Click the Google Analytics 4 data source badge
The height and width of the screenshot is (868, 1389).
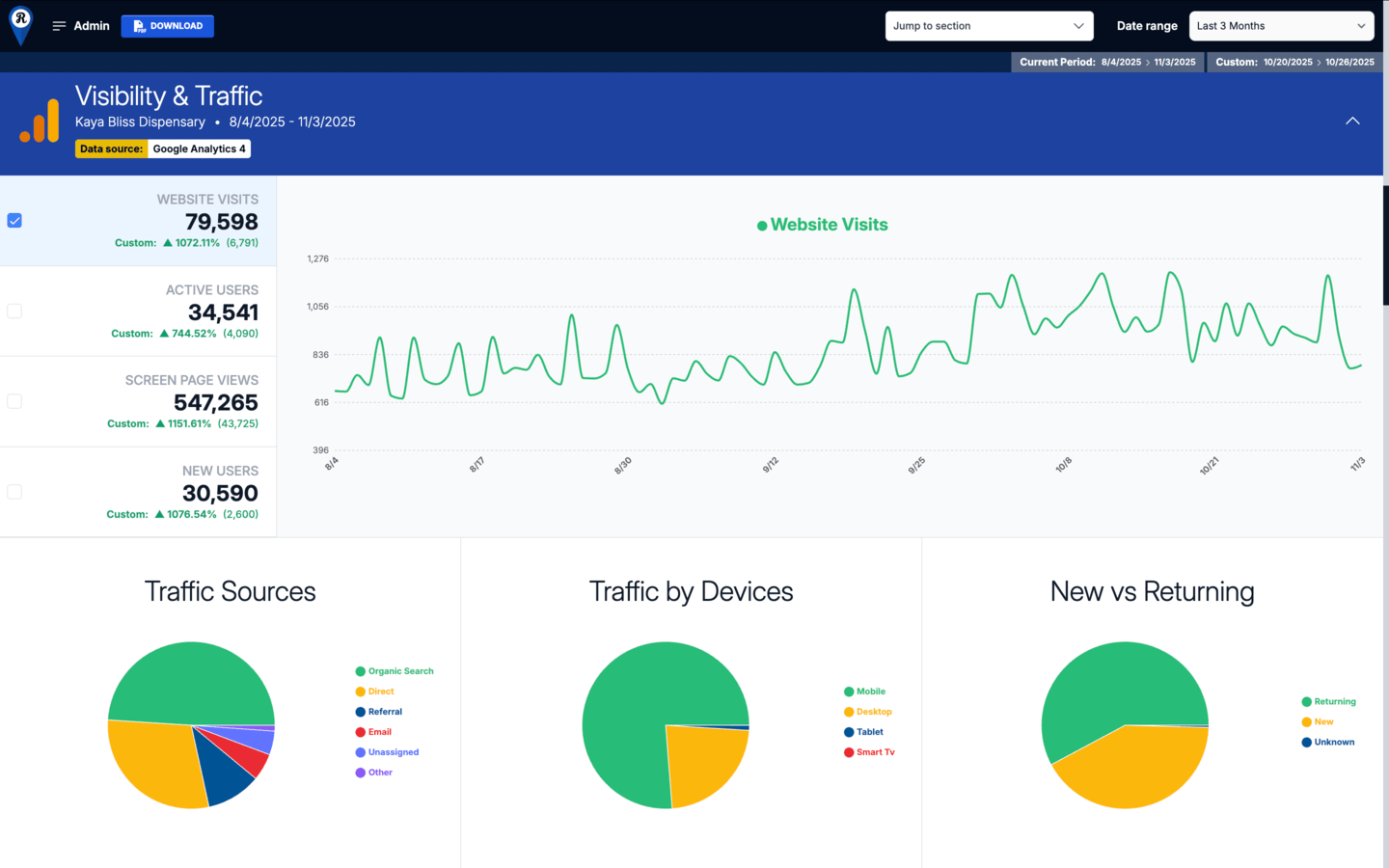click(x=199, y=149)
